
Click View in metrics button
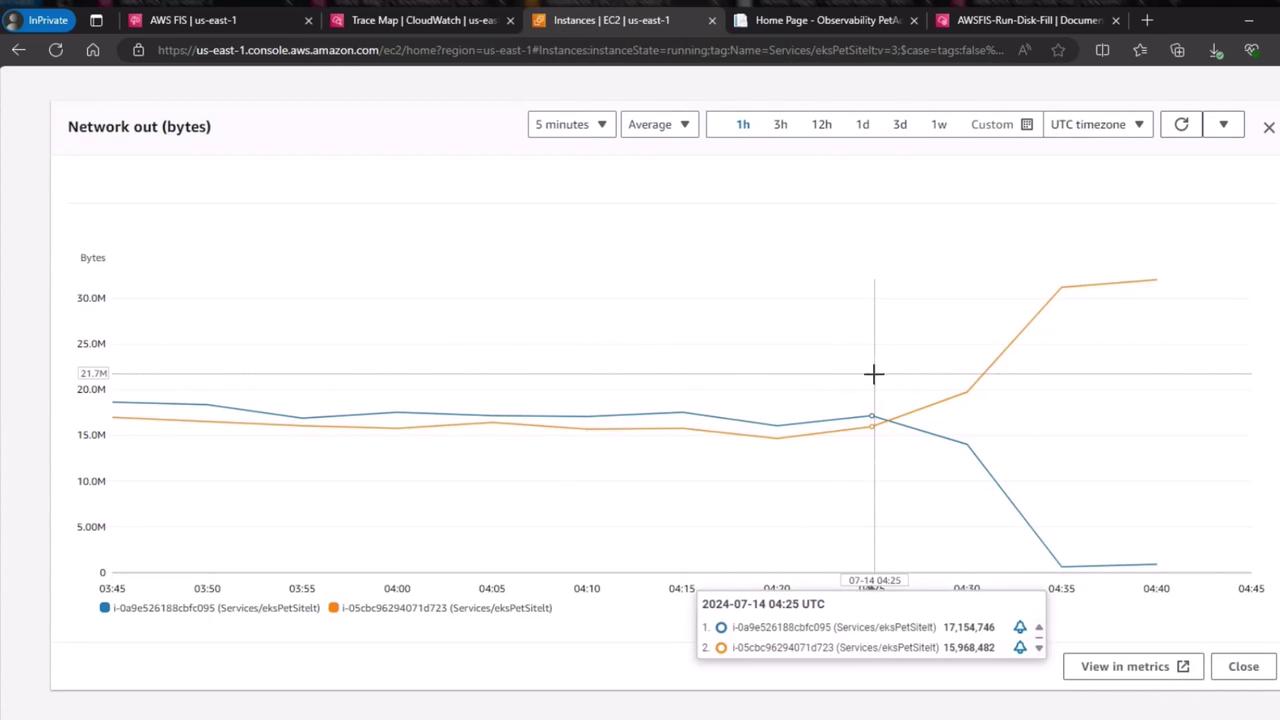(1134, 667)
